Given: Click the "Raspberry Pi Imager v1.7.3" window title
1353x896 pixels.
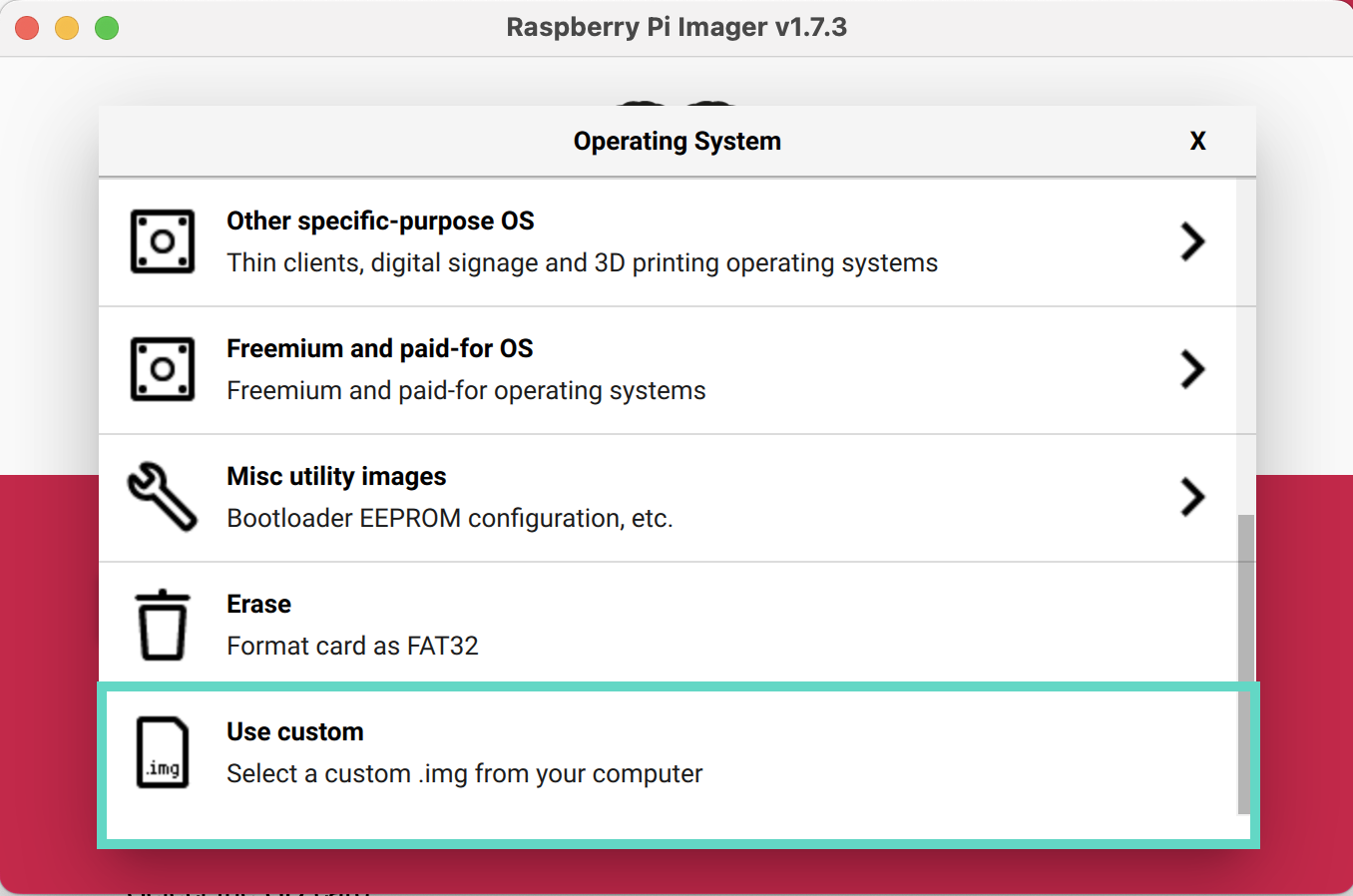Looking at the screenshot, I should pyautogui.click(x=676, y=27).
